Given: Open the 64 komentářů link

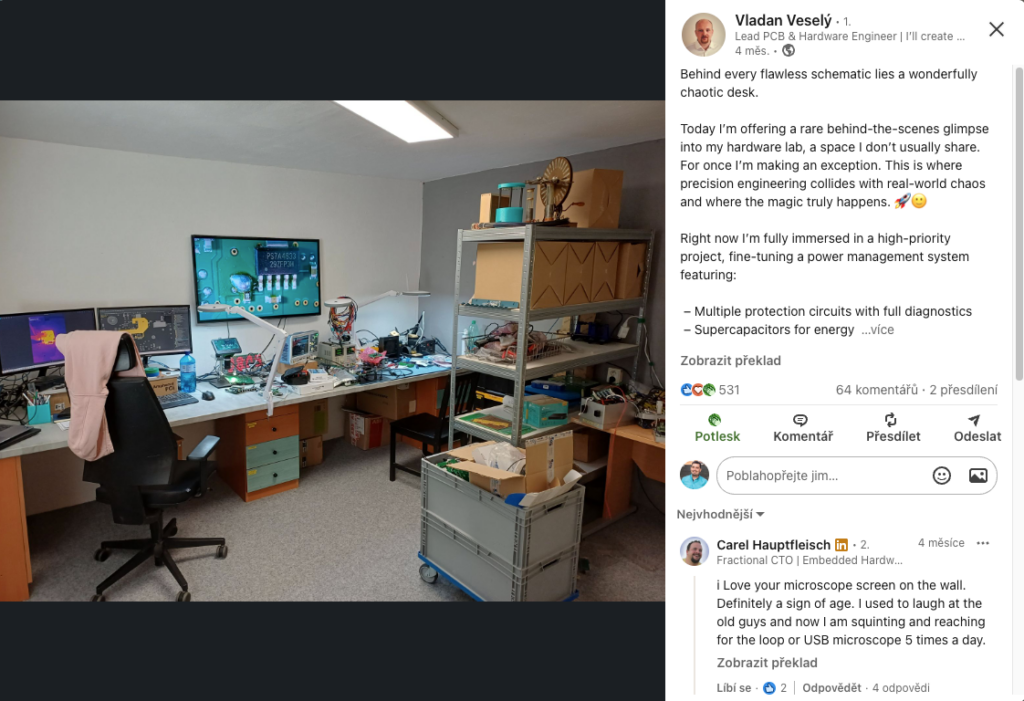Looking at the screenshot, I should click(x=876, y=390).
